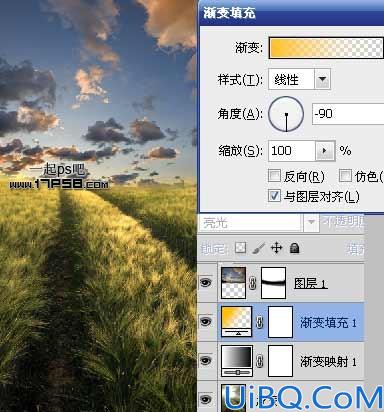384x412 pixels.
Task: Click the bottom layer image thumbnail
Action: [233, 397]
